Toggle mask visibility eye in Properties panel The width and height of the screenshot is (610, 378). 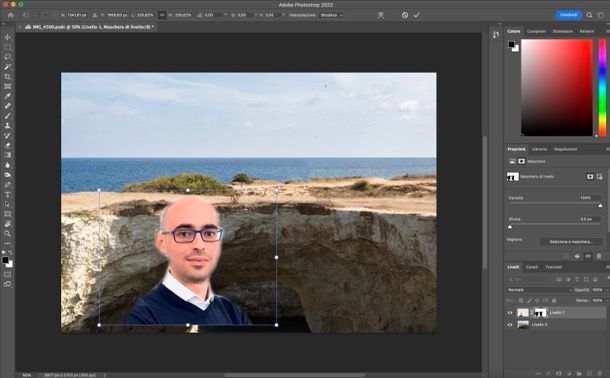tap(588, 256)
